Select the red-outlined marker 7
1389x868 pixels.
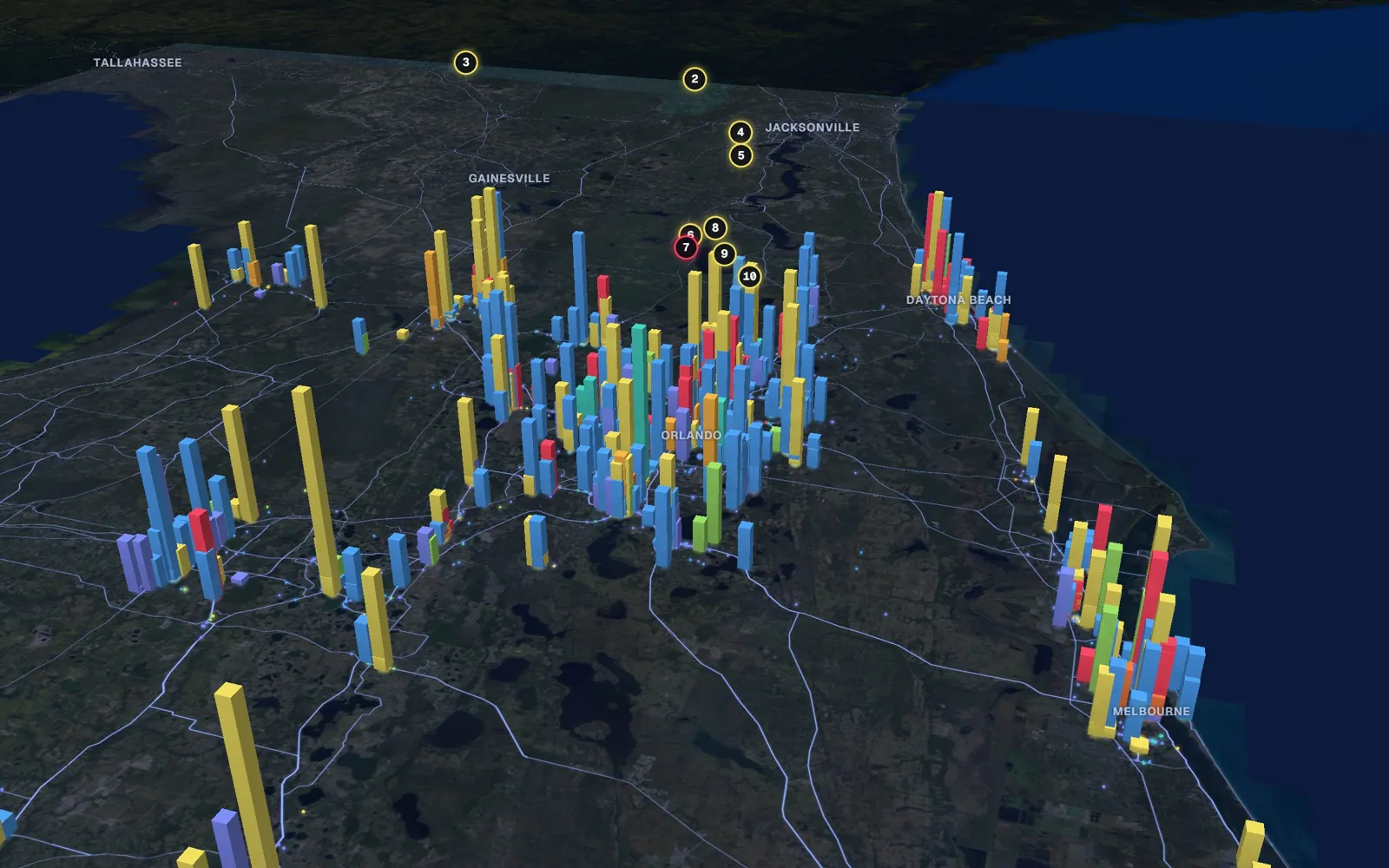click(686, 247)
